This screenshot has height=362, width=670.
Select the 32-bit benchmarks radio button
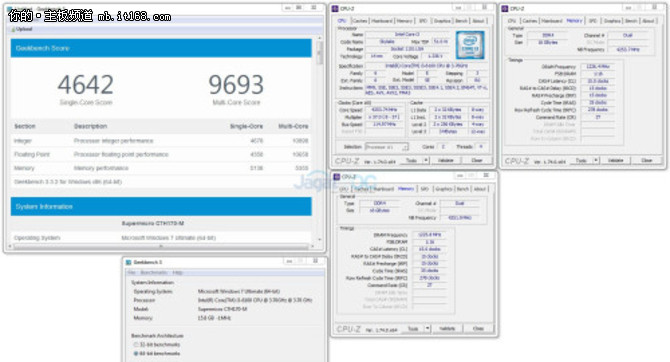pos(136,344)
